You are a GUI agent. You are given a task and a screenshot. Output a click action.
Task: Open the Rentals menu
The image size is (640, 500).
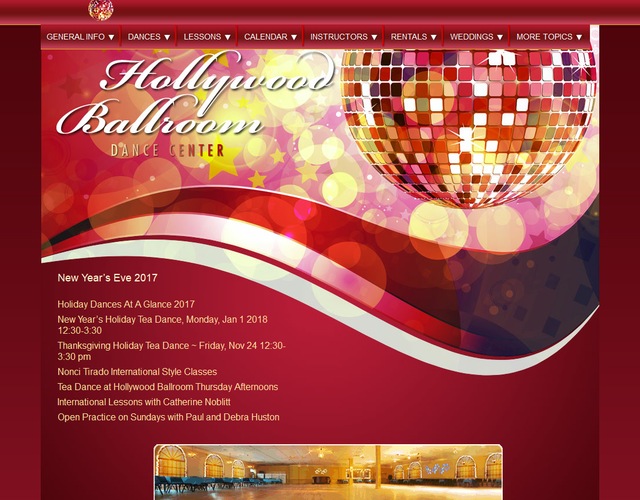413,37
